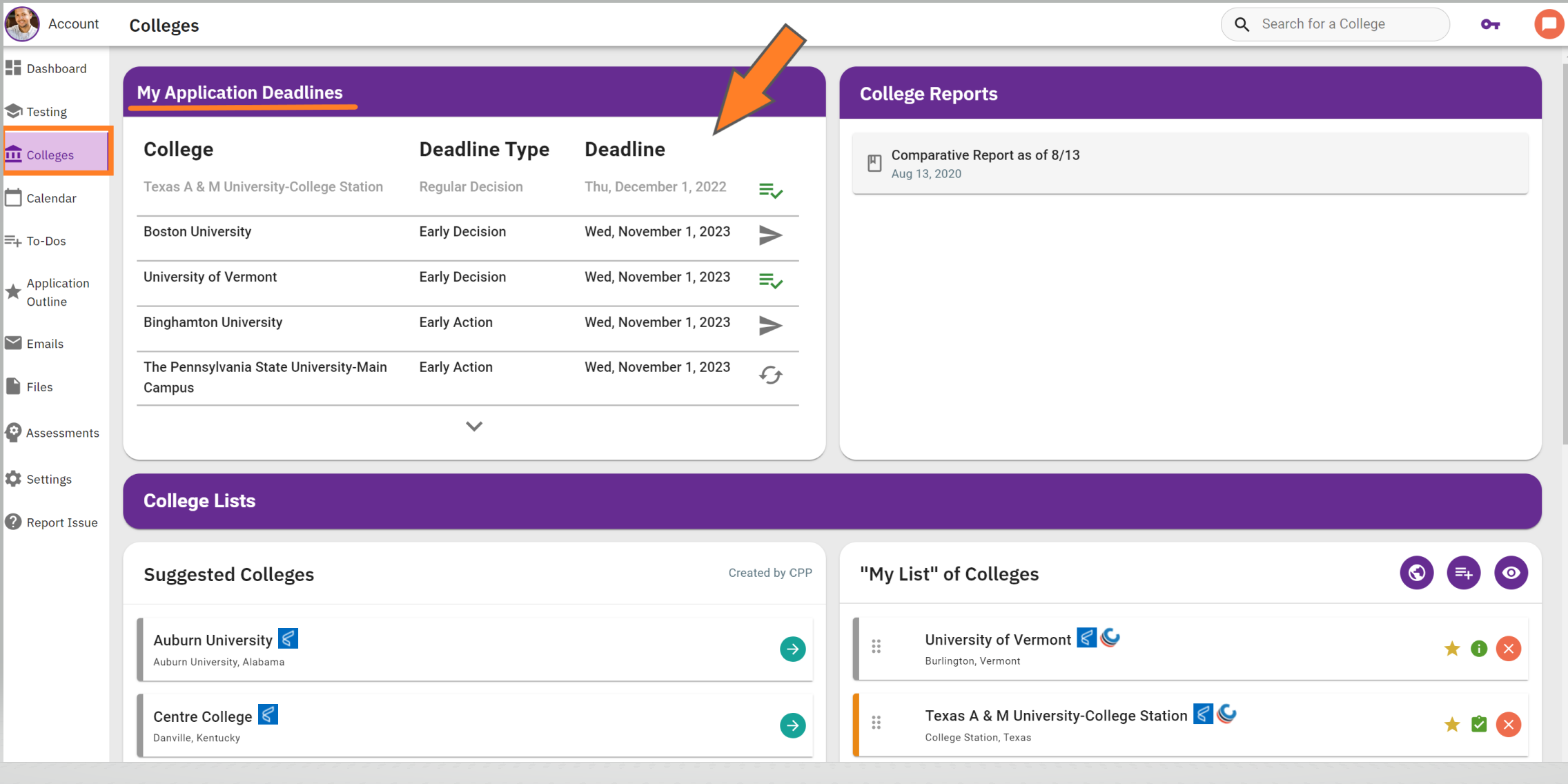Image resolution: width=1568 pixels, height=784 pixels.
Task: Click the Binghamton University send arrow icon
Action: [770, 325]
